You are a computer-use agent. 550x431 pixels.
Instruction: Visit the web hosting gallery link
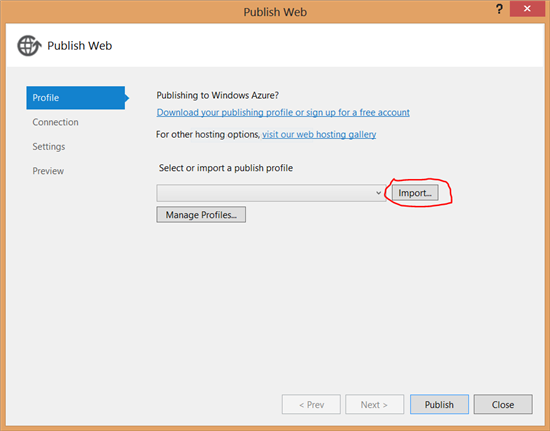point(319,134)
